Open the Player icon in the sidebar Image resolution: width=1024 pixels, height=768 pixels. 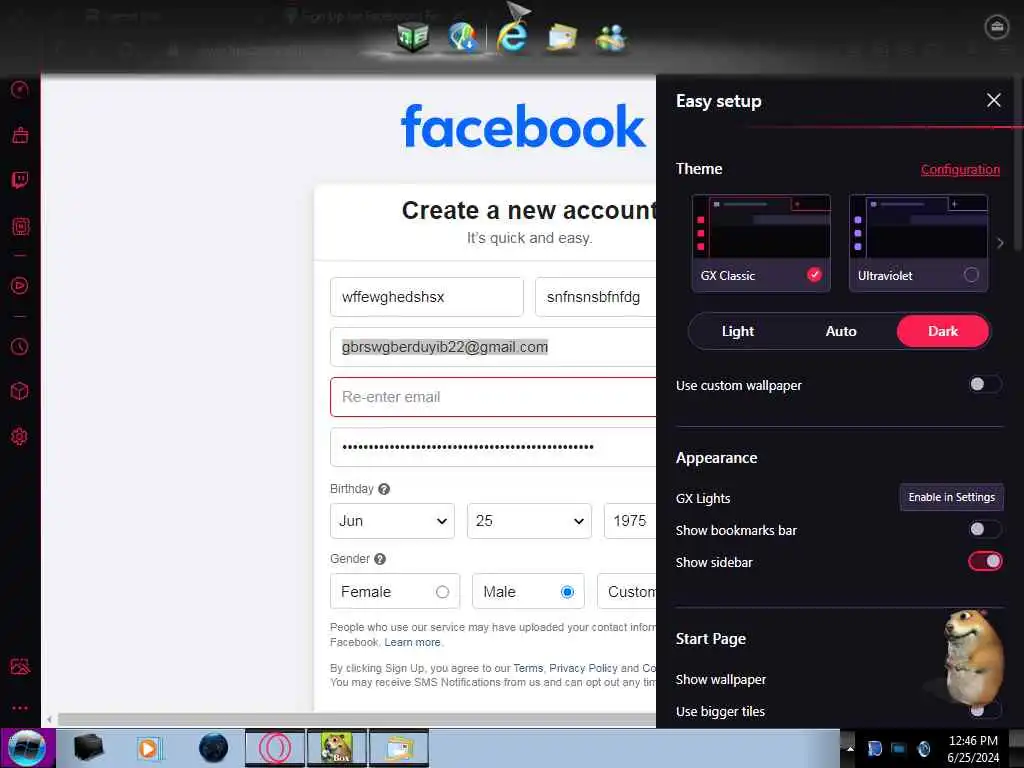20,285
